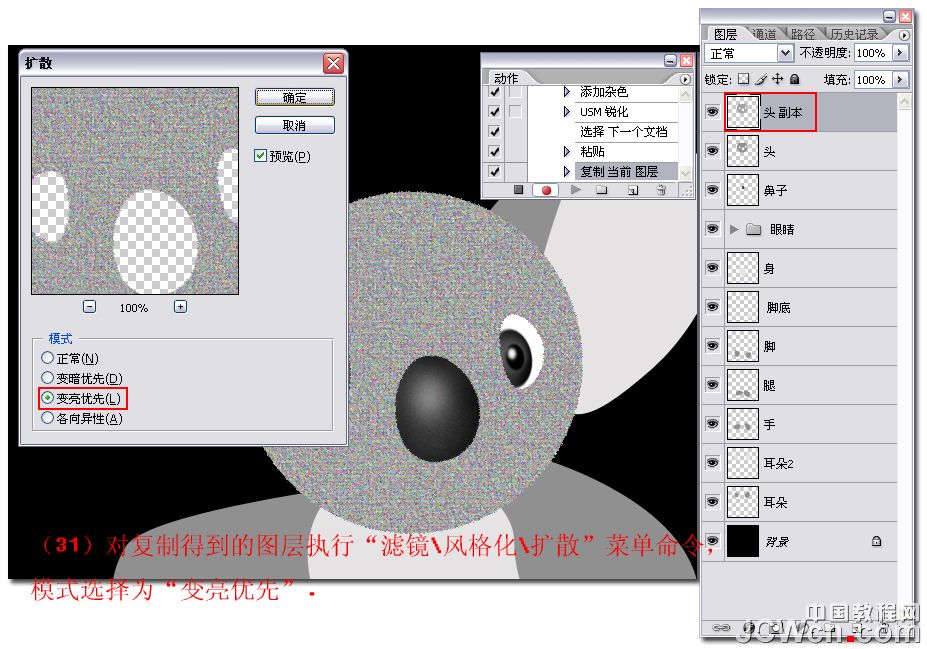927x649 pixels.
Task: Zoom in the Diffuse preview
Action: (x=180, y=306)
